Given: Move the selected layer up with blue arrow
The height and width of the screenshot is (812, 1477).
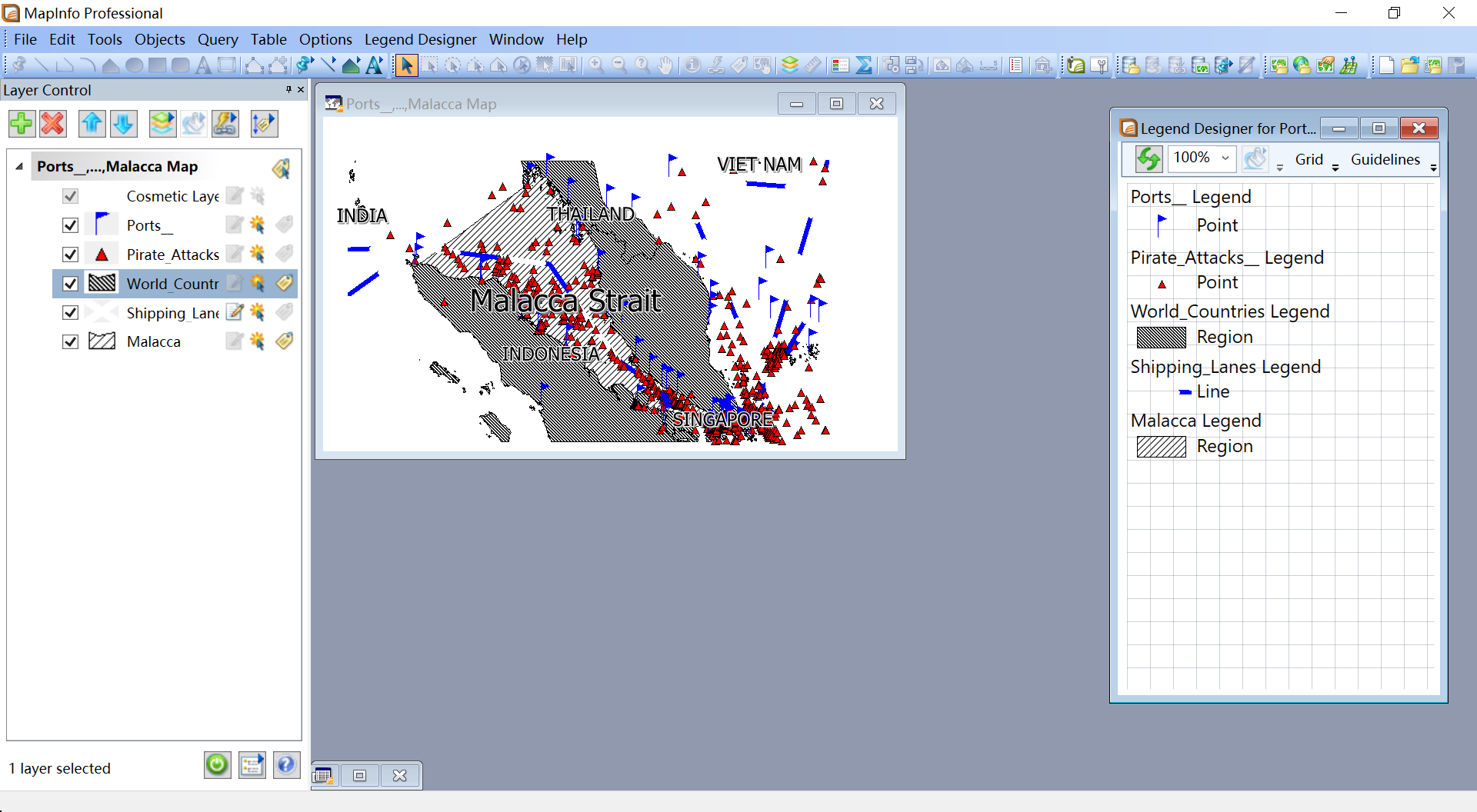Looking at the screenshot, I should point(92,124).
